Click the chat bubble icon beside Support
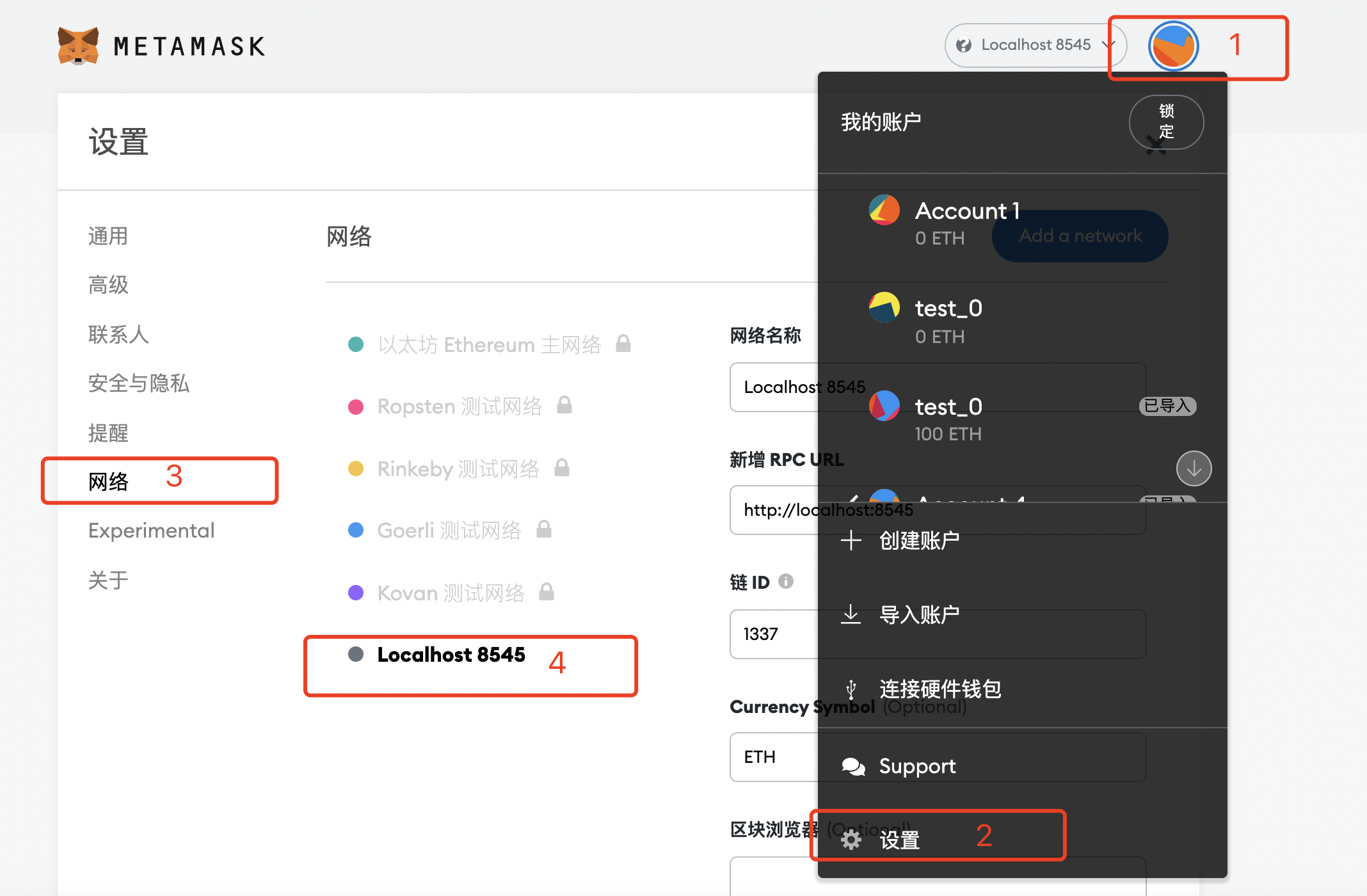 [x=853, y=766]
